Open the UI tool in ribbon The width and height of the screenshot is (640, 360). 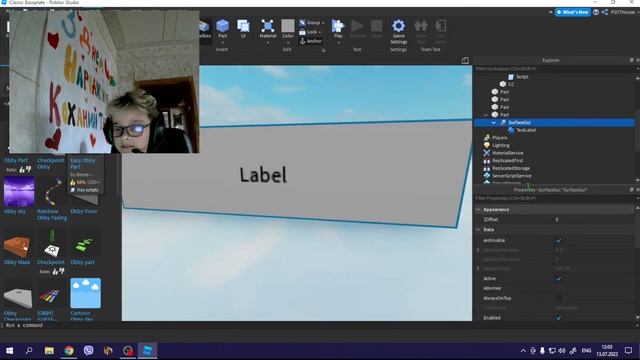point(243,29)
